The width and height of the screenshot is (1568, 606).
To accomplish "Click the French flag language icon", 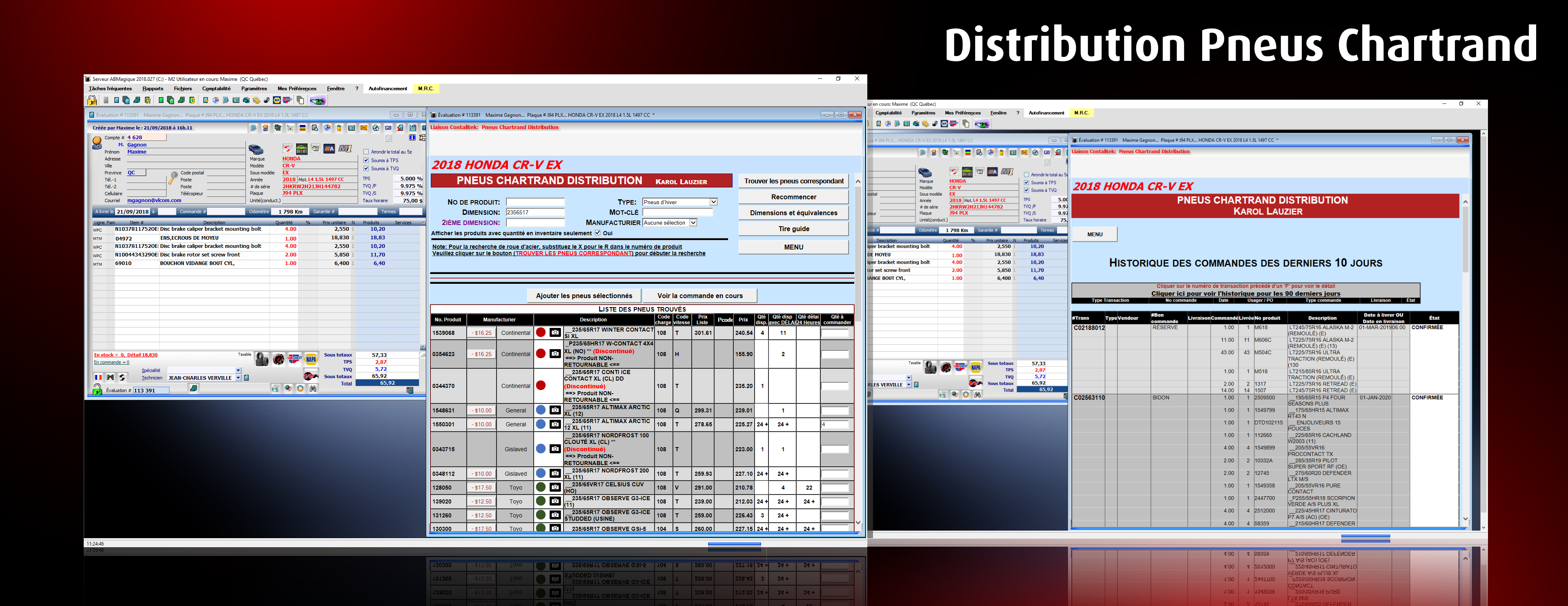I will (x=98, y=377).
